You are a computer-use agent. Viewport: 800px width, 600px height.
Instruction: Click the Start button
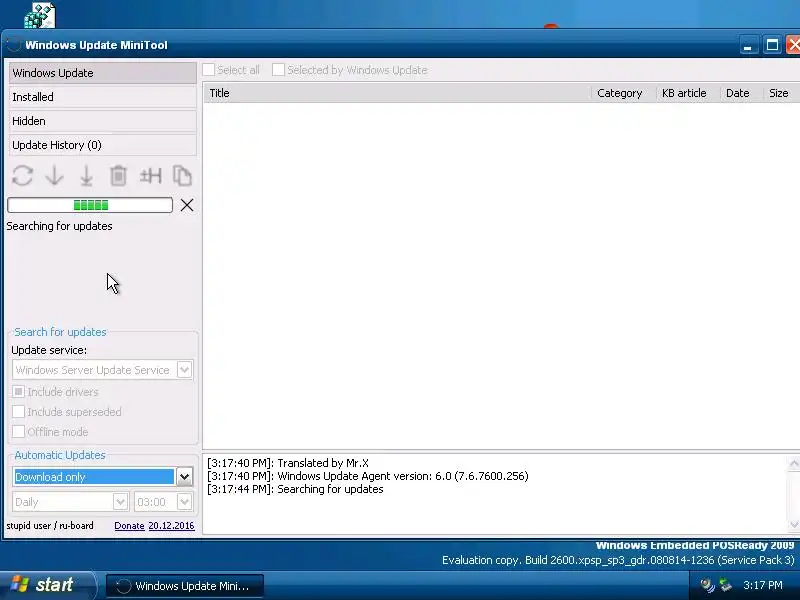click(47, 585)
